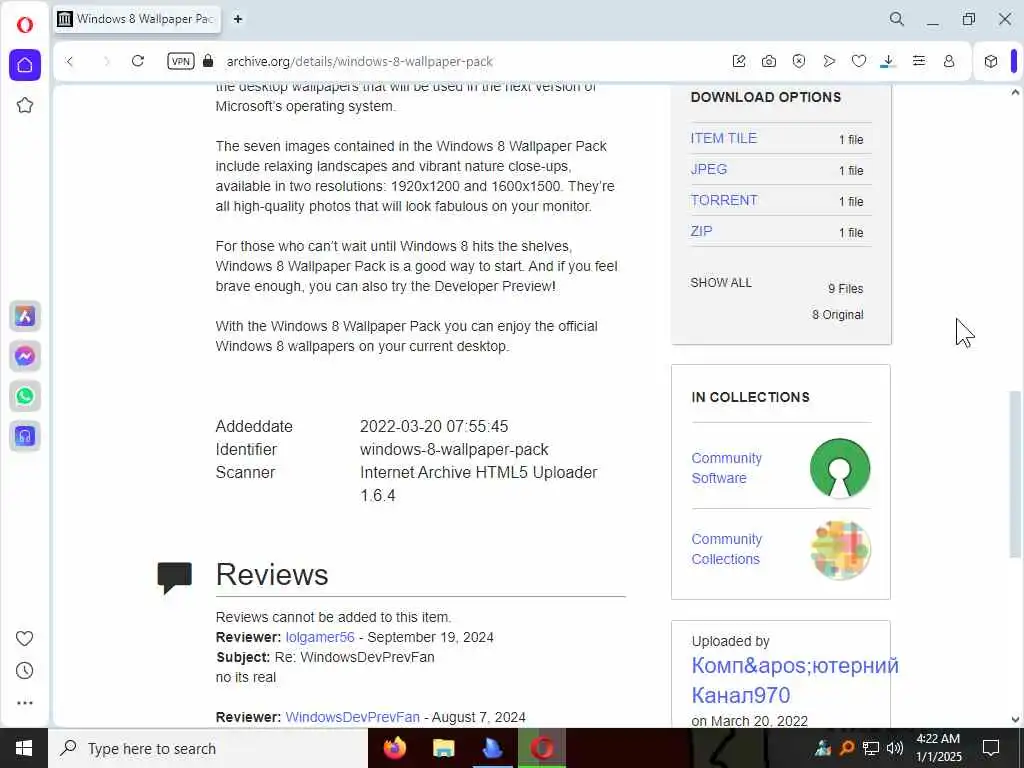Open Easy Setup sliders icon

[x=919, y=61]
